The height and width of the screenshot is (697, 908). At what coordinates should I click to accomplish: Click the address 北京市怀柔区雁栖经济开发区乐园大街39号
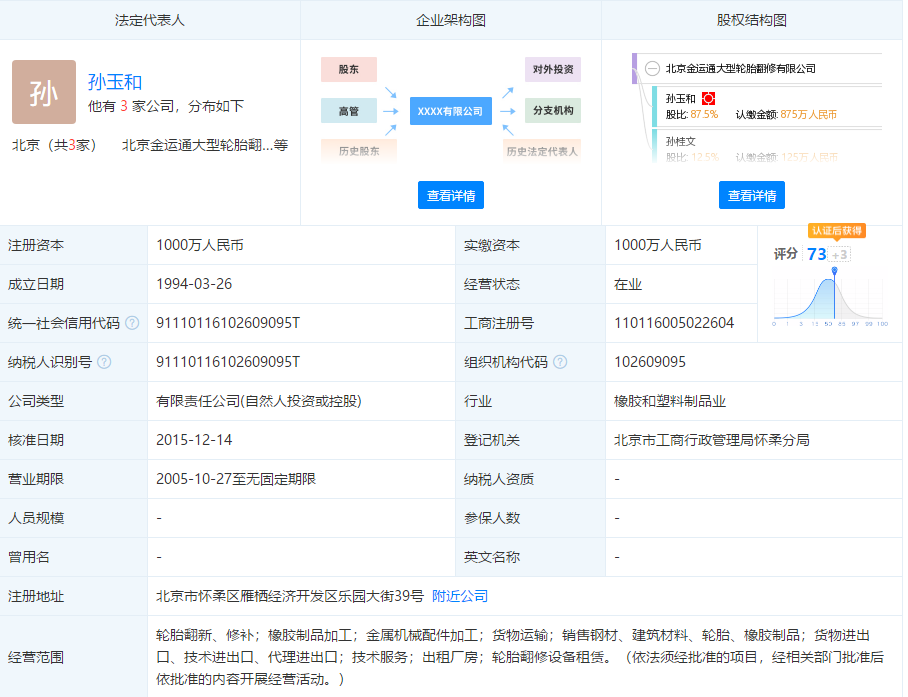[290, 596]
